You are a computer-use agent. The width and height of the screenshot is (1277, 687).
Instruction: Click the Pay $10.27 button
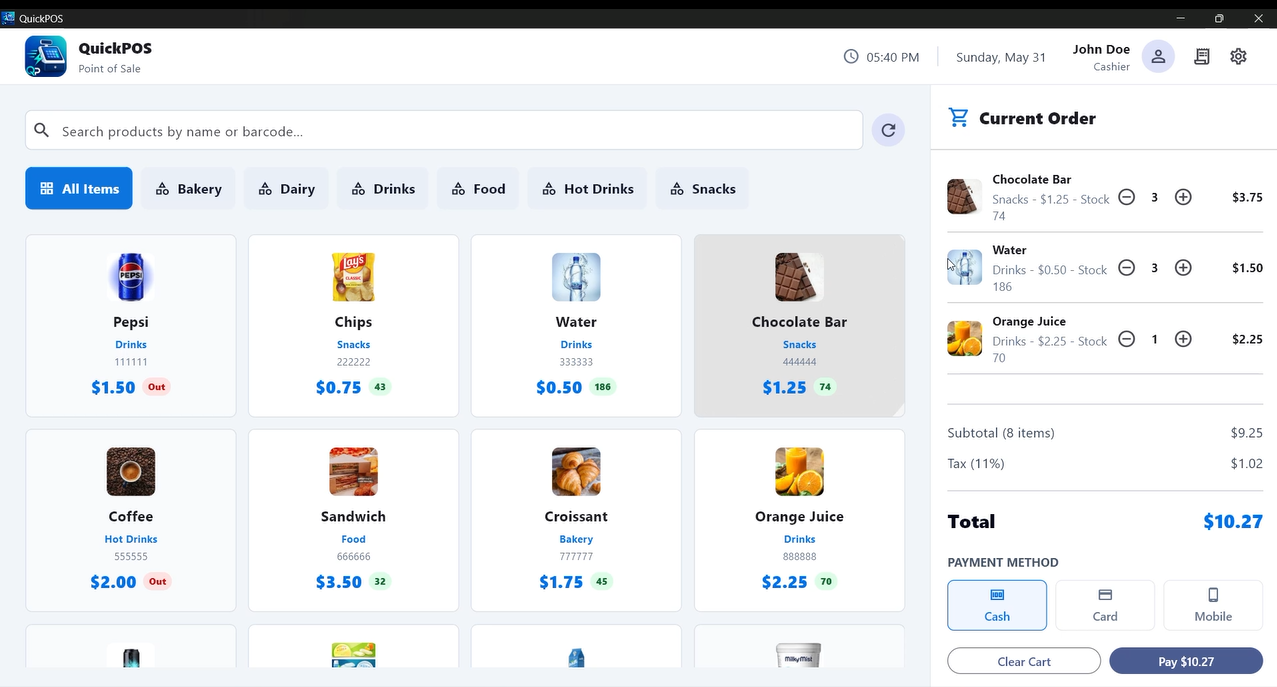pyautogui.click(x=1186, y=661)
